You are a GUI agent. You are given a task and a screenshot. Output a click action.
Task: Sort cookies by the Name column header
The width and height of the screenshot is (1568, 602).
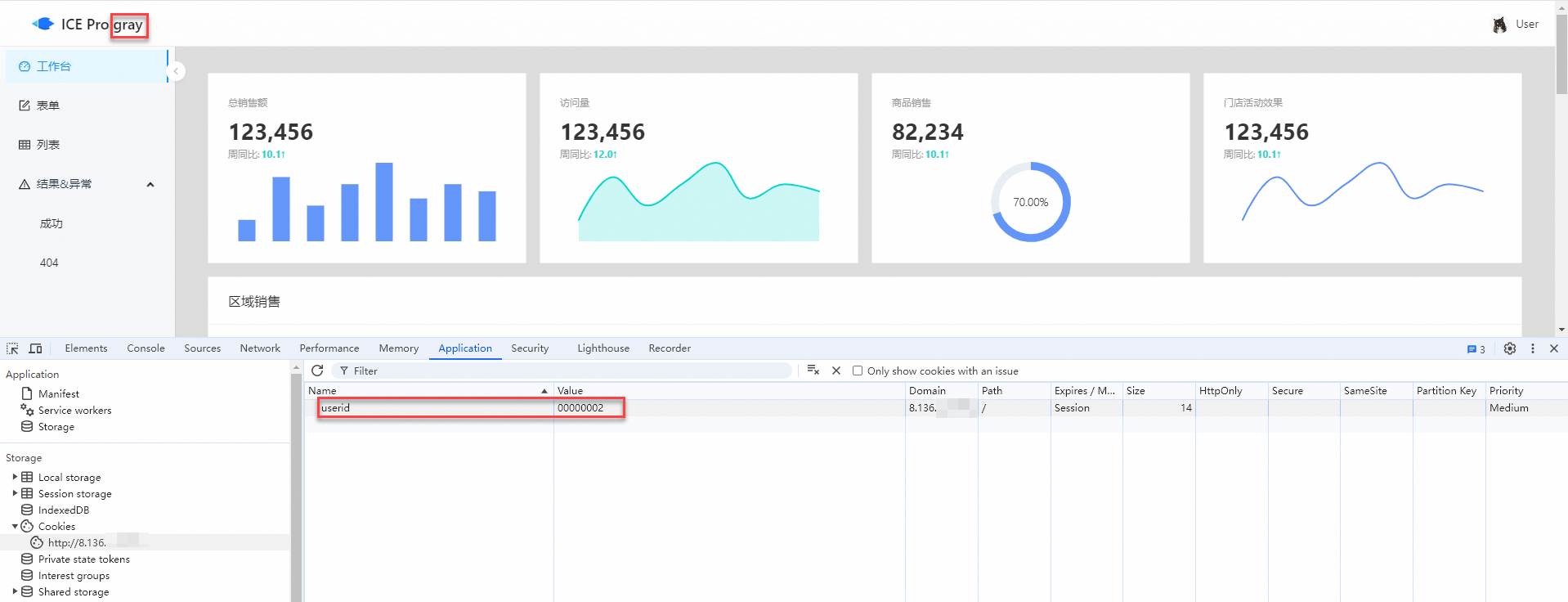click(429, 391)
